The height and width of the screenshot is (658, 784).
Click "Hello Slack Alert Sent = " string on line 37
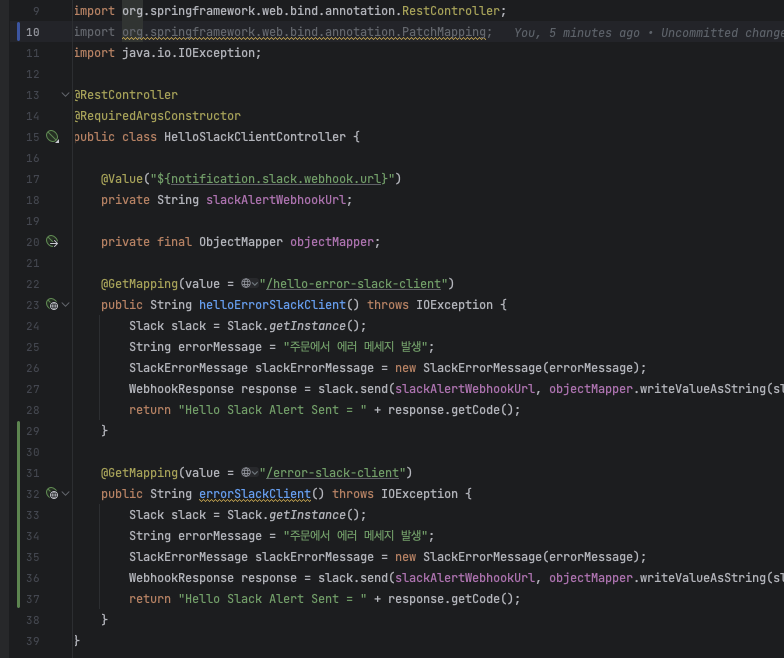tap(272, 599)
